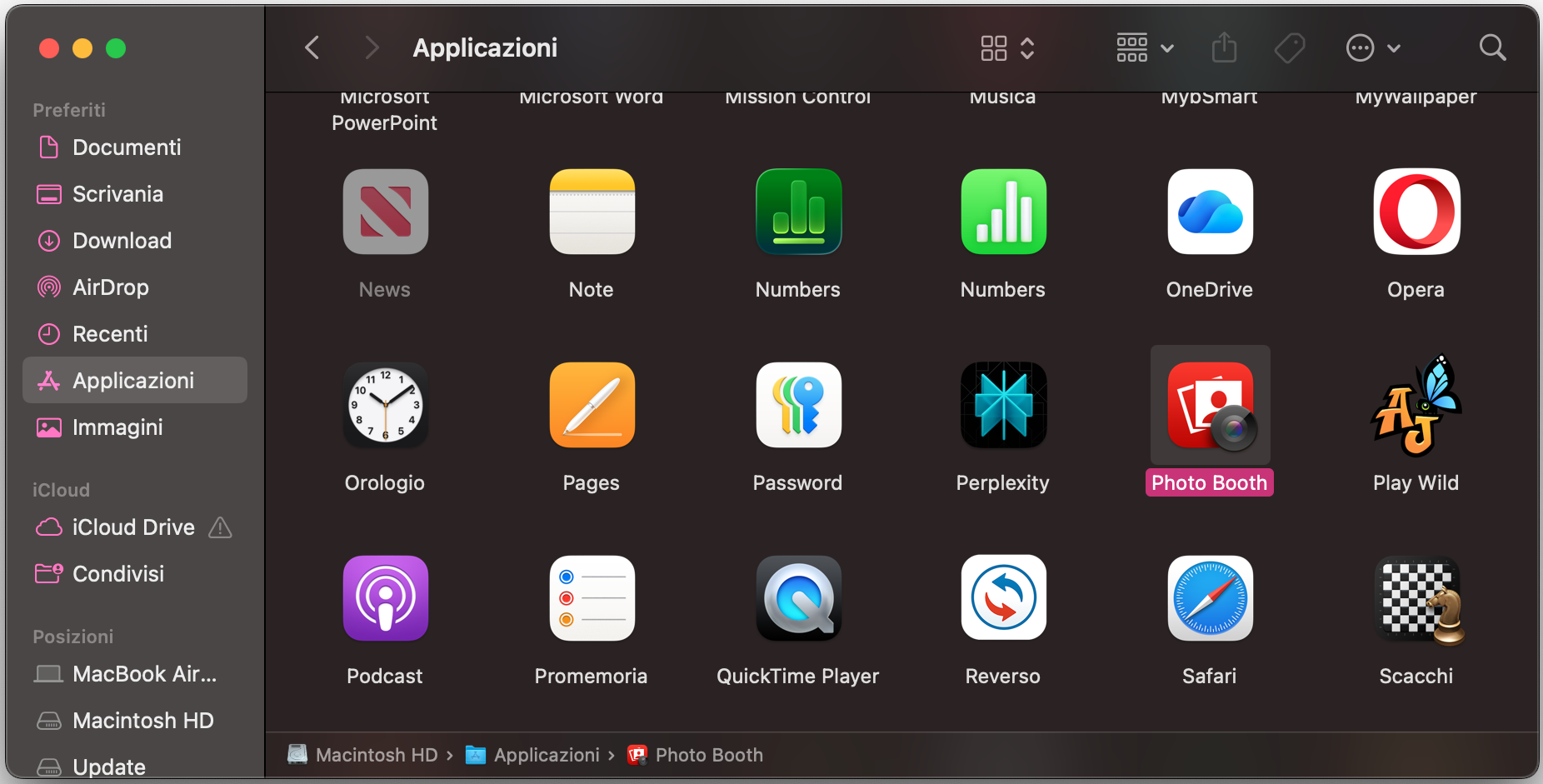Open the News app icon
Screen dimensions: 1543x784
[x=385, y=212]
